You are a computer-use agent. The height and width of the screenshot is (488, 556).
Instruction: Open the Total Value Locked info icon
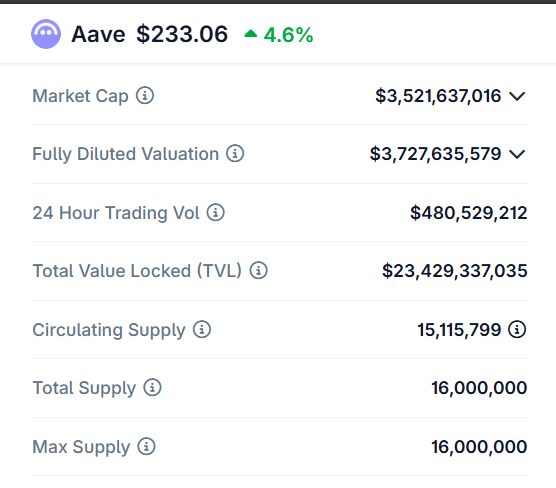point(258,271)
